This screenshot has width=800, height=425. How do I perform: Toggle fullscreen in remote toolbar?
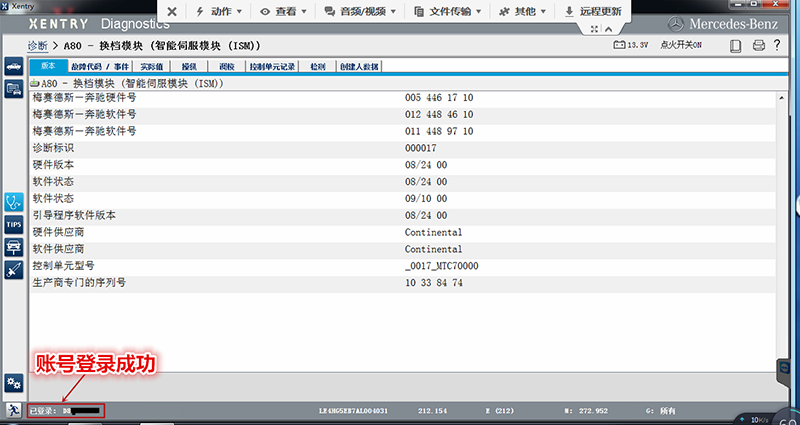594,29
